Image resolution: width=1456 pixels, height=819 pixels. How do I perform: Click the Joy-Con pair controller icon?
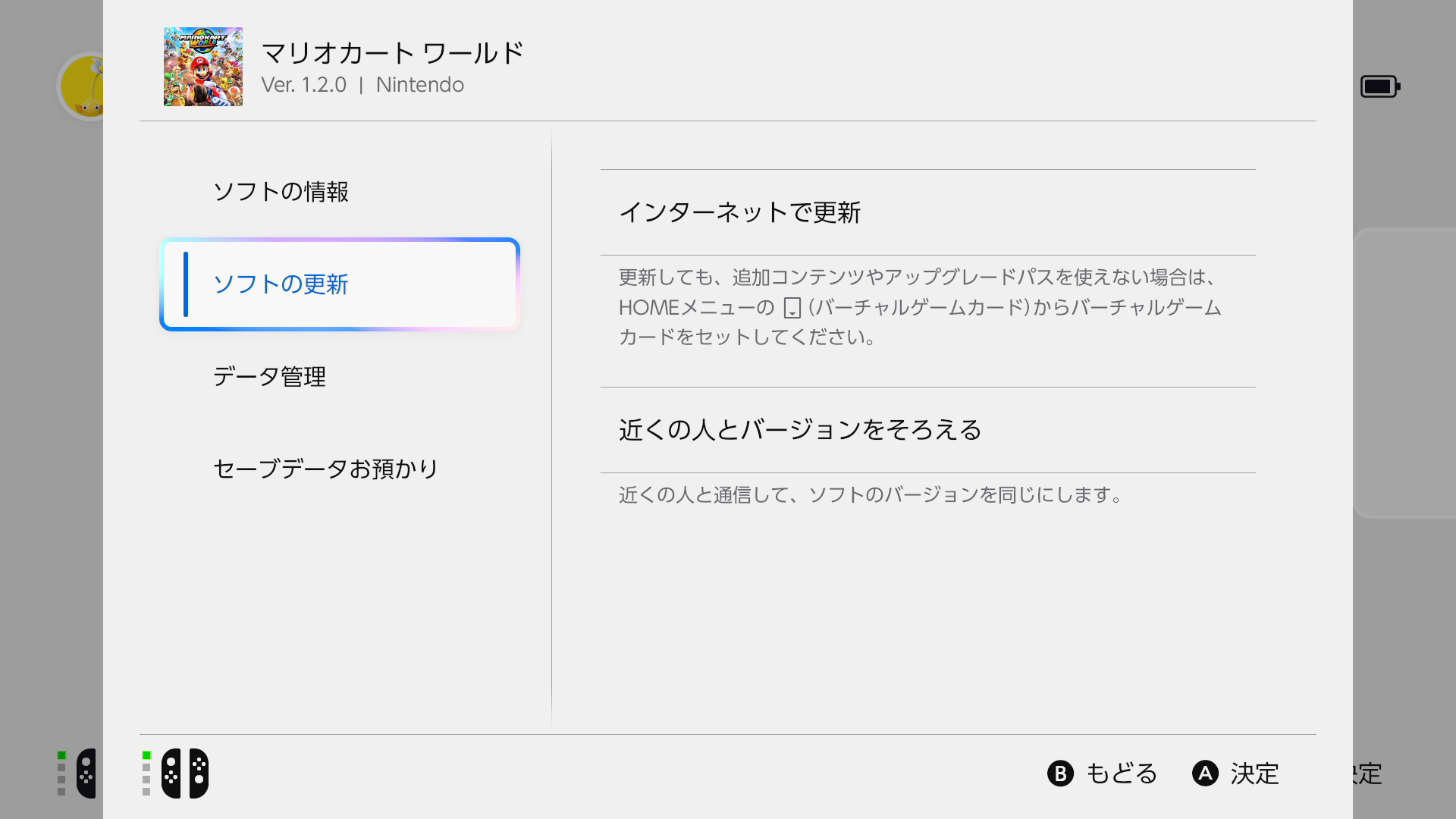[x=185, y=773]
